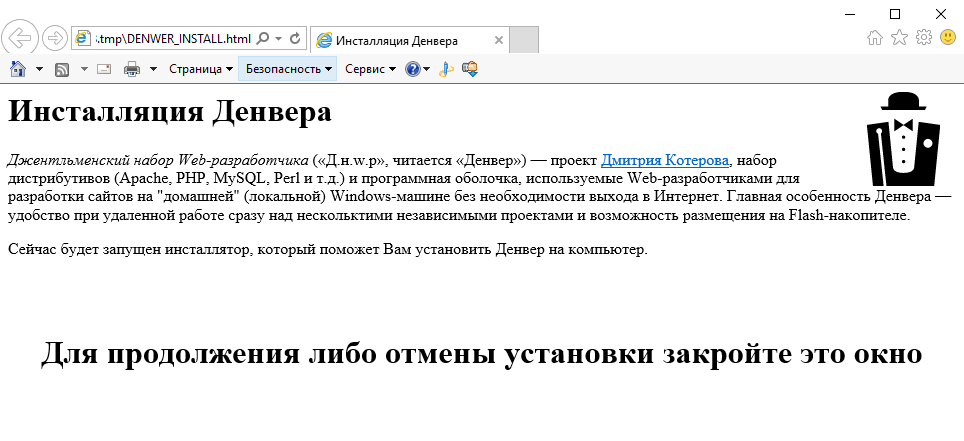This screenshot has width=964, height=441.
Task: Click the Инсталляция Денвера heading
Action: point(170,112)
